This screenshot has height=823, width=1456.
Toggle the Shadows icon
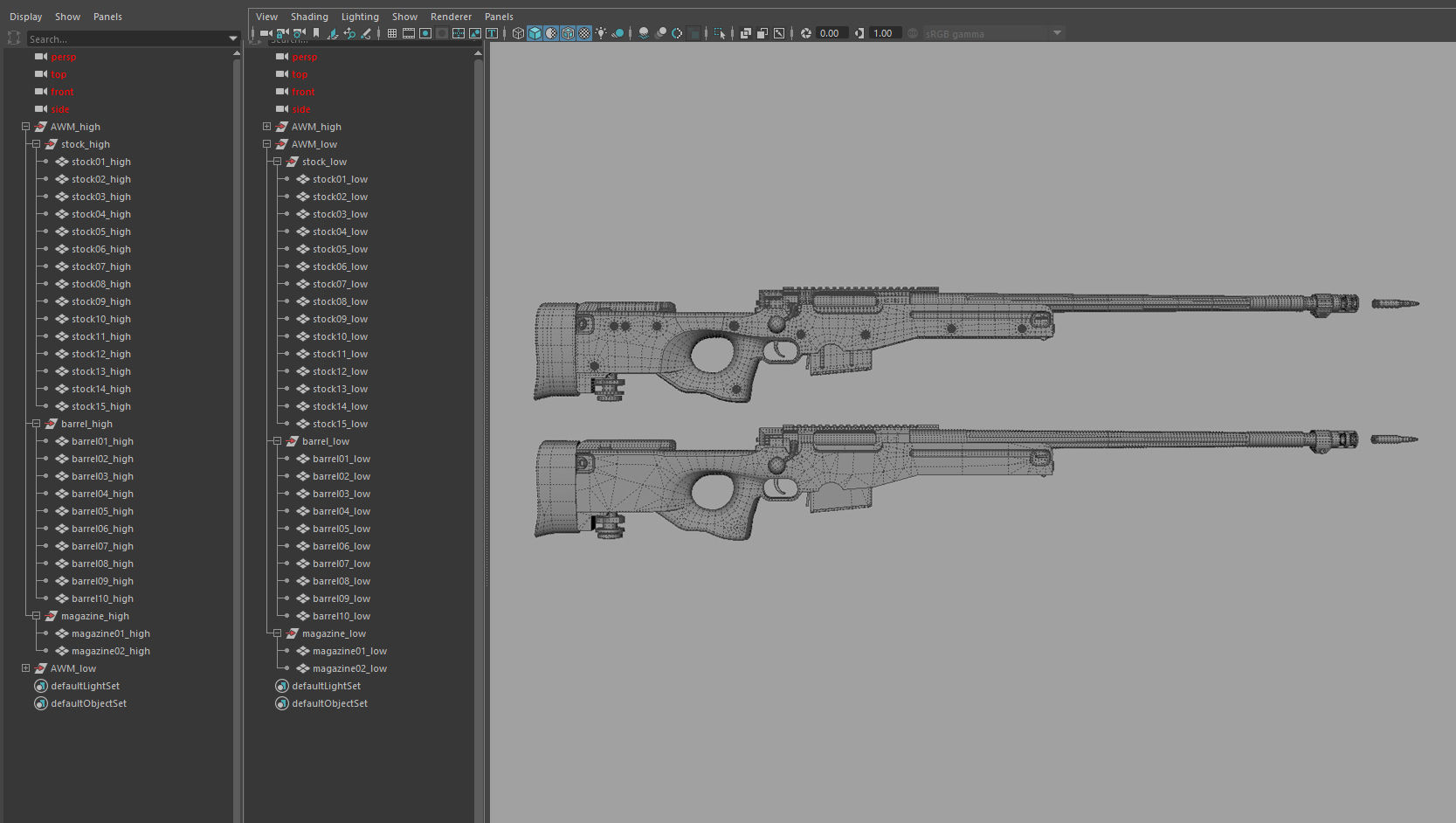click(x=618, y=33)
